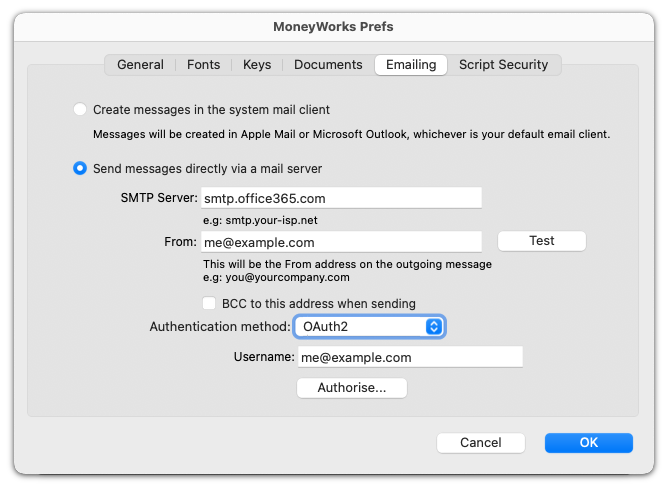Open the Script Security tab
The height and width of the screenshot is (488, 669).
(503, 65)
